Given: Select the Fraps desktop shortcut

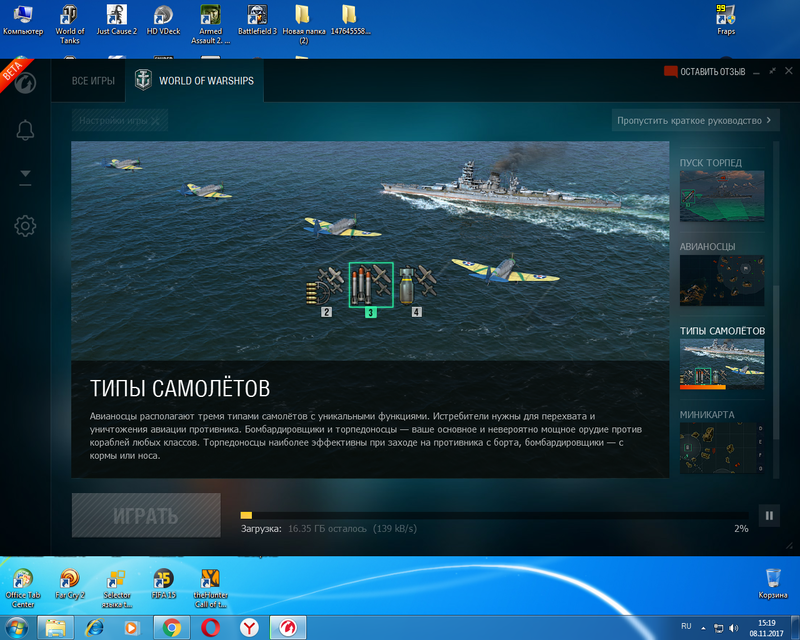Looking at the screenshot, I should pyautogui.click(x=726, y=21).
